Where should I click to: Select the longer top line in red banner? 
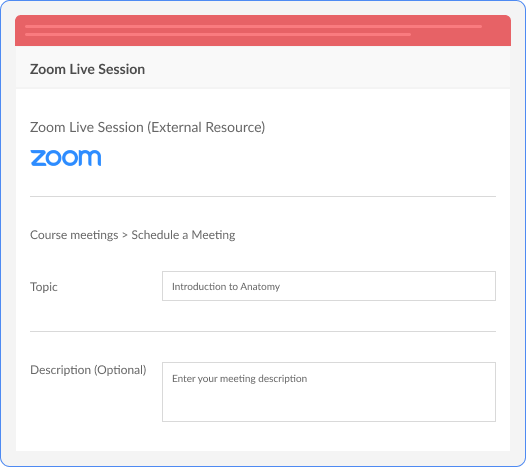tap(253, 27)
